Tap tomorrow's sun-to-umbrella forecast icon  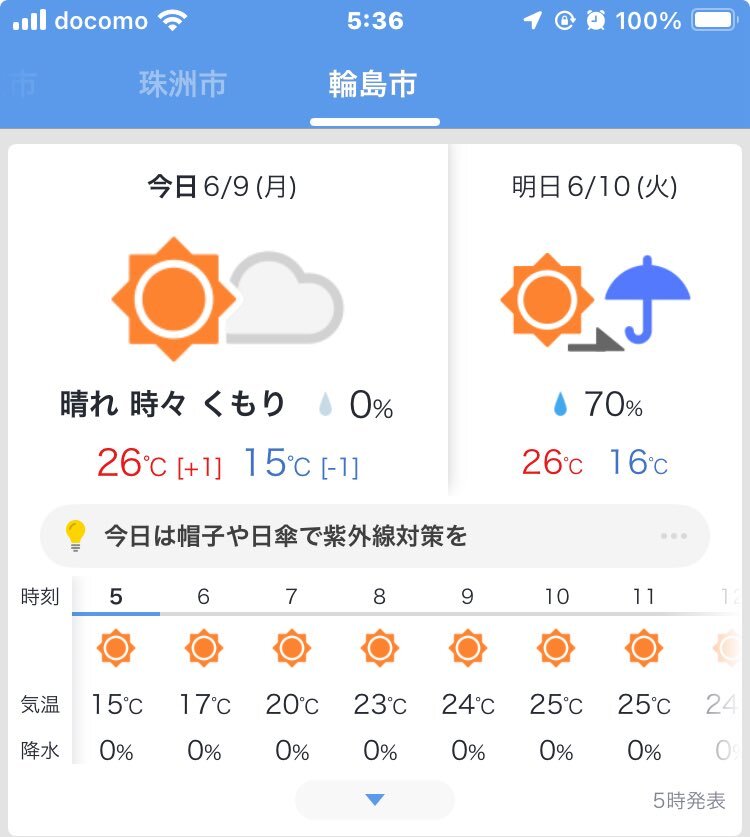(595, 302)
